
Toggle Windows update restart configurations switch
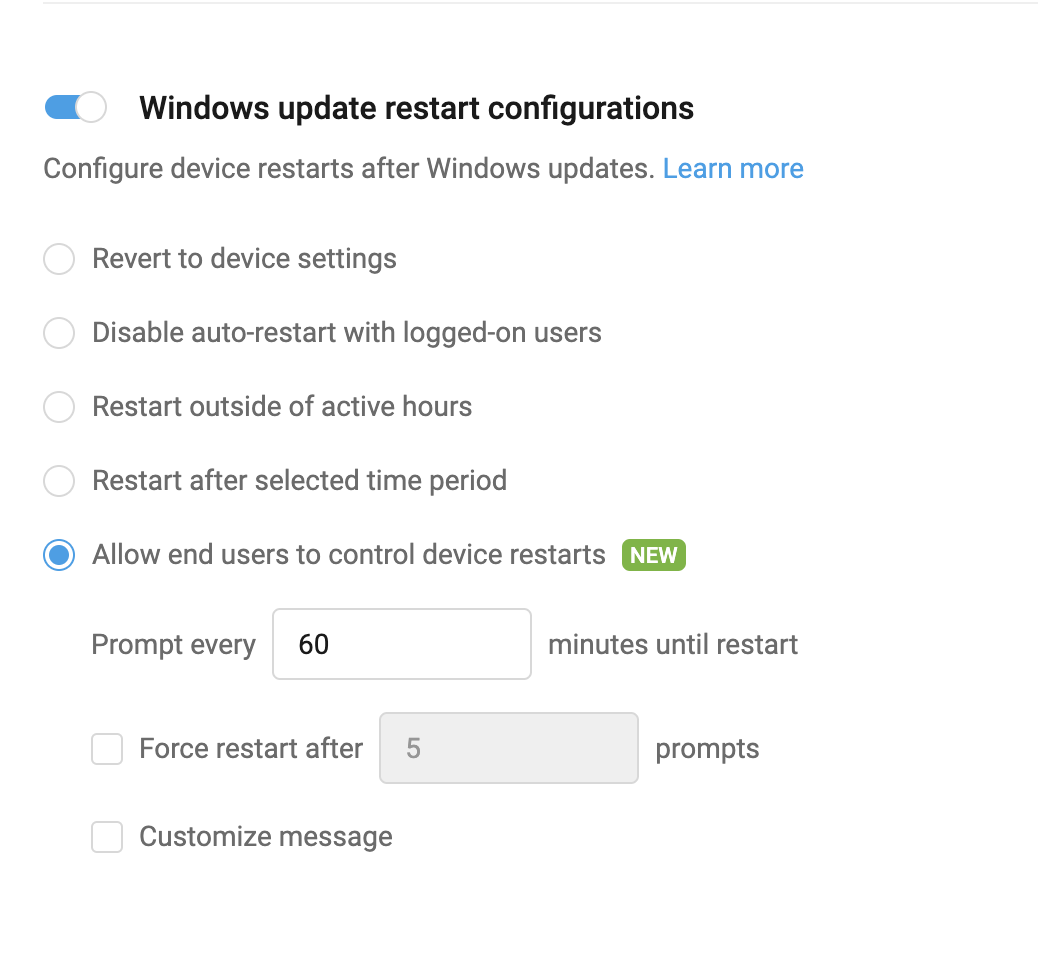point(75,107)
